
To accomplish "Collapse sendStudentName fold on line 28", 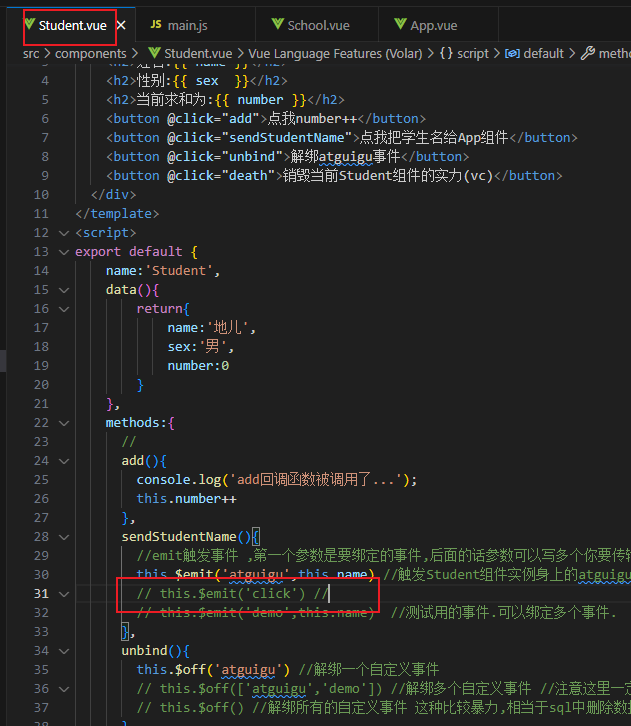I will 64,537.
